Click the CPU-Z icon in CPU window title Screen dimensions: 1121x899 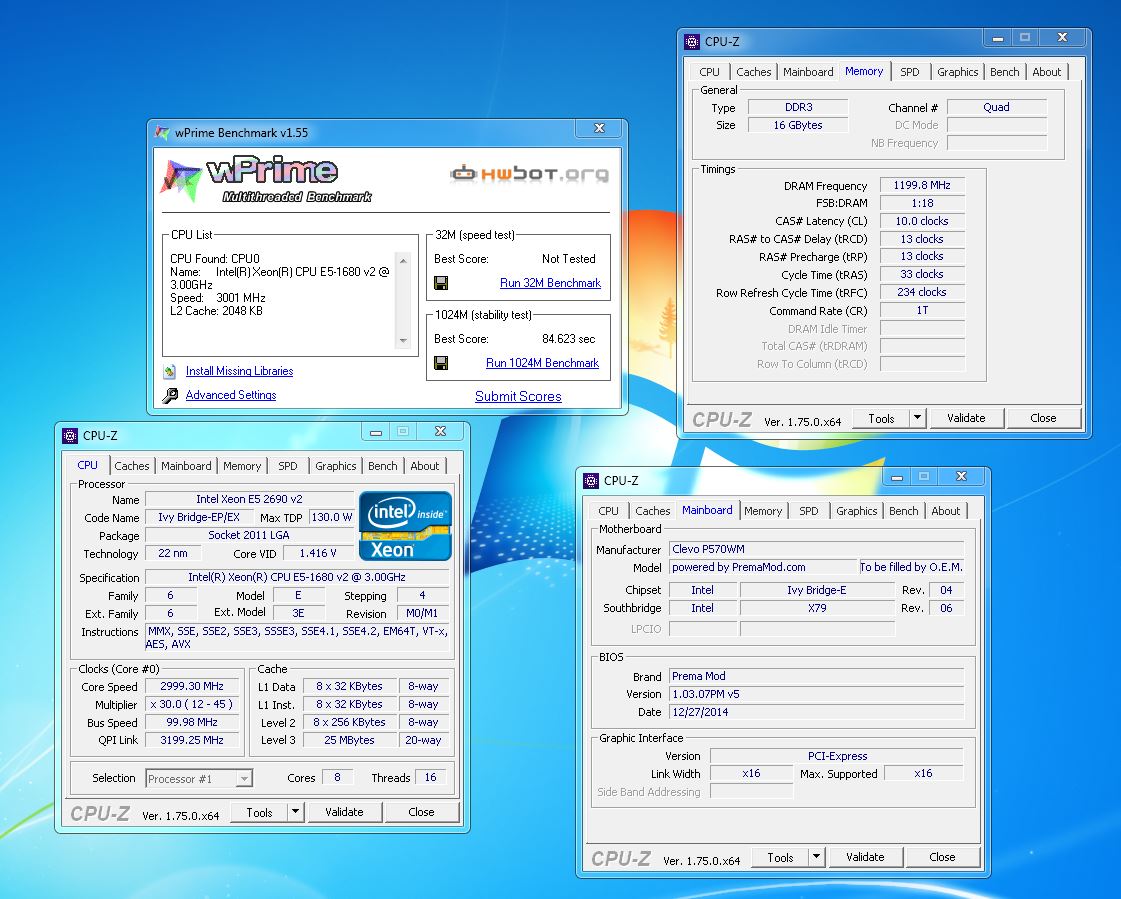pyautogui.click(x=69, y=436)
